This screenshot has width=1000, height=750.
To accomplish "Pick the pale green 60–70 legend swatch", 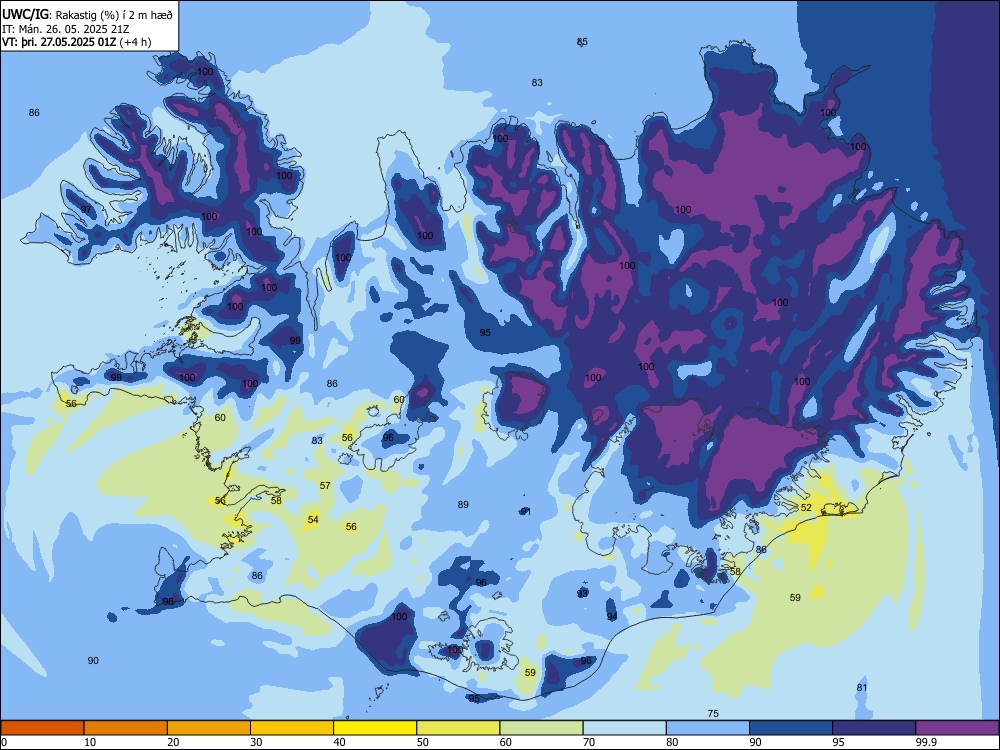I will tap(541, 728).
